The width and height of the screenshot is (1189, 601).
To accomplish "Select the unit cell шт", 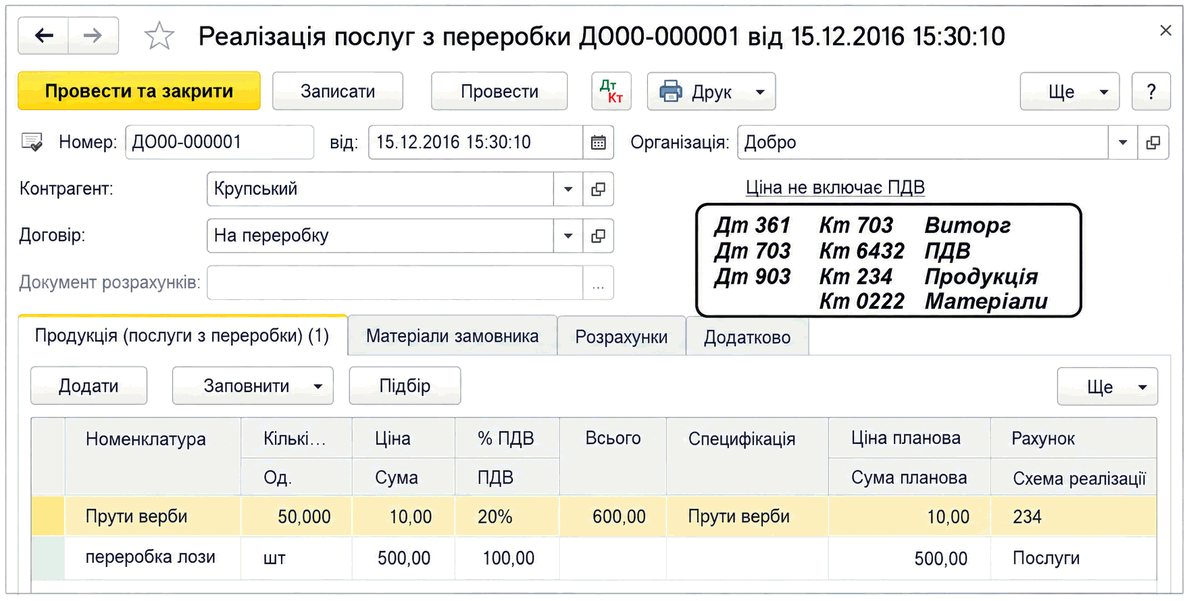I will coord(296,558).
